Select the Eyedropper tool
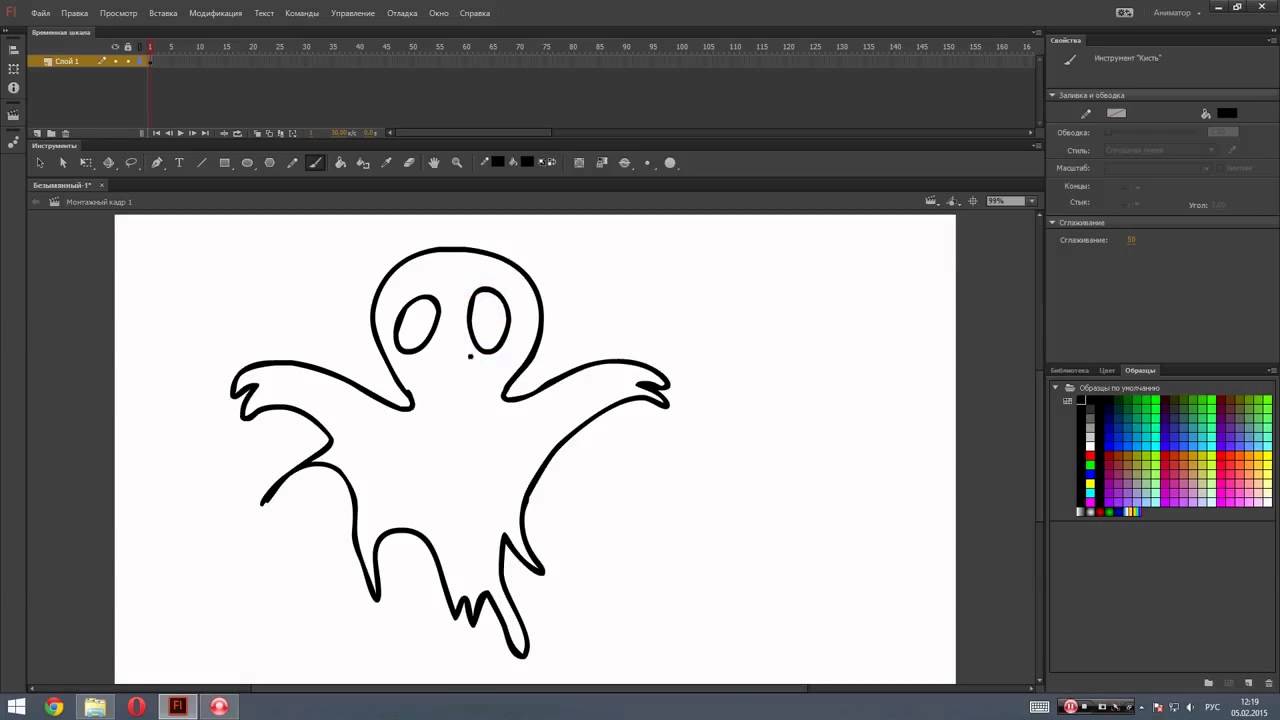Image resolution: width=1280 pixels, height=720 pixels. 386,163
